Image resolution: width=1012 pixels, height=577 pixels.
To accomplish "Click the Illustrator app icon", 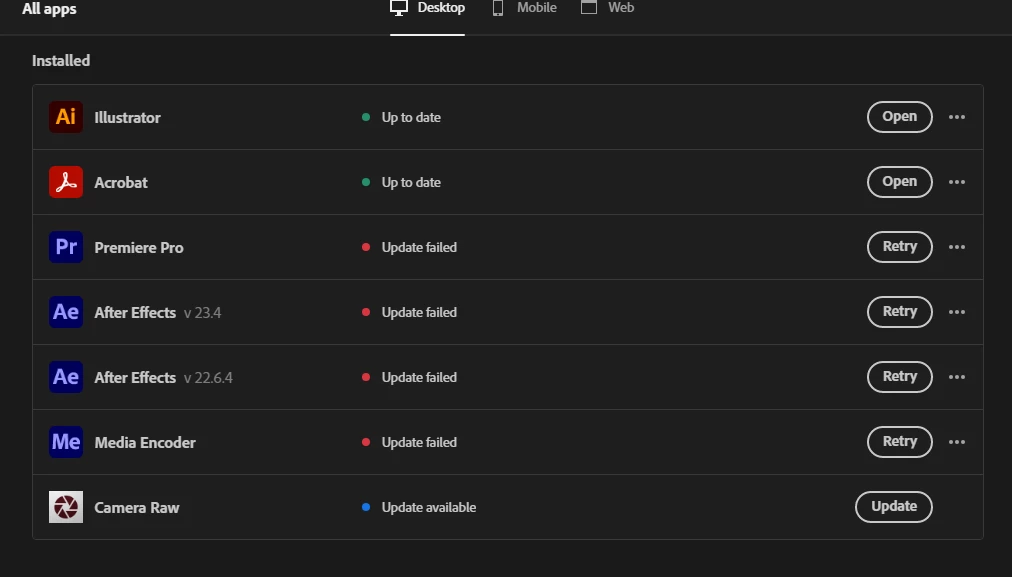I will (x=66, y=117).
